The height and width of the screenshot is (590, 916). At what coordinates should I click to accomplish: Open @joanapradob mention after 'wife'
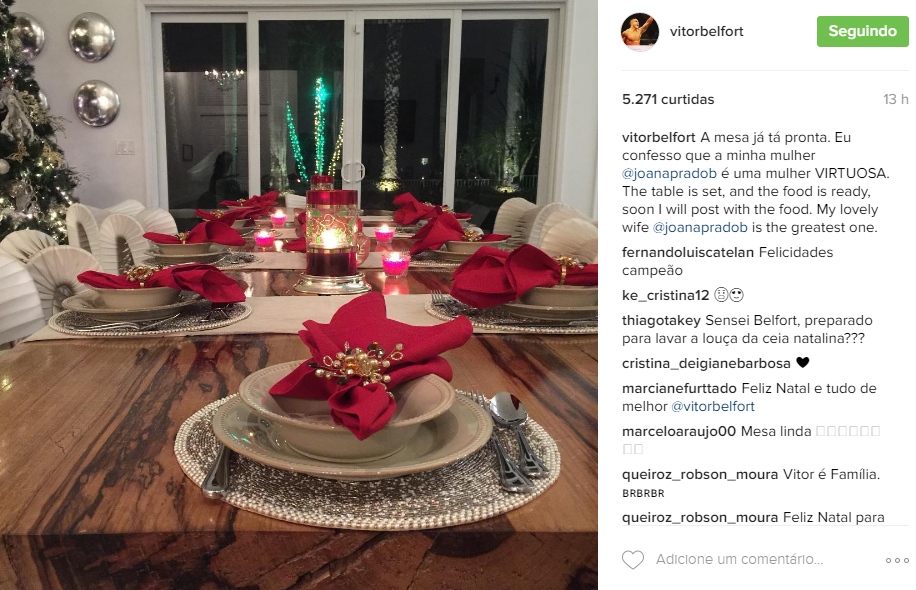(x=700, y=227)
